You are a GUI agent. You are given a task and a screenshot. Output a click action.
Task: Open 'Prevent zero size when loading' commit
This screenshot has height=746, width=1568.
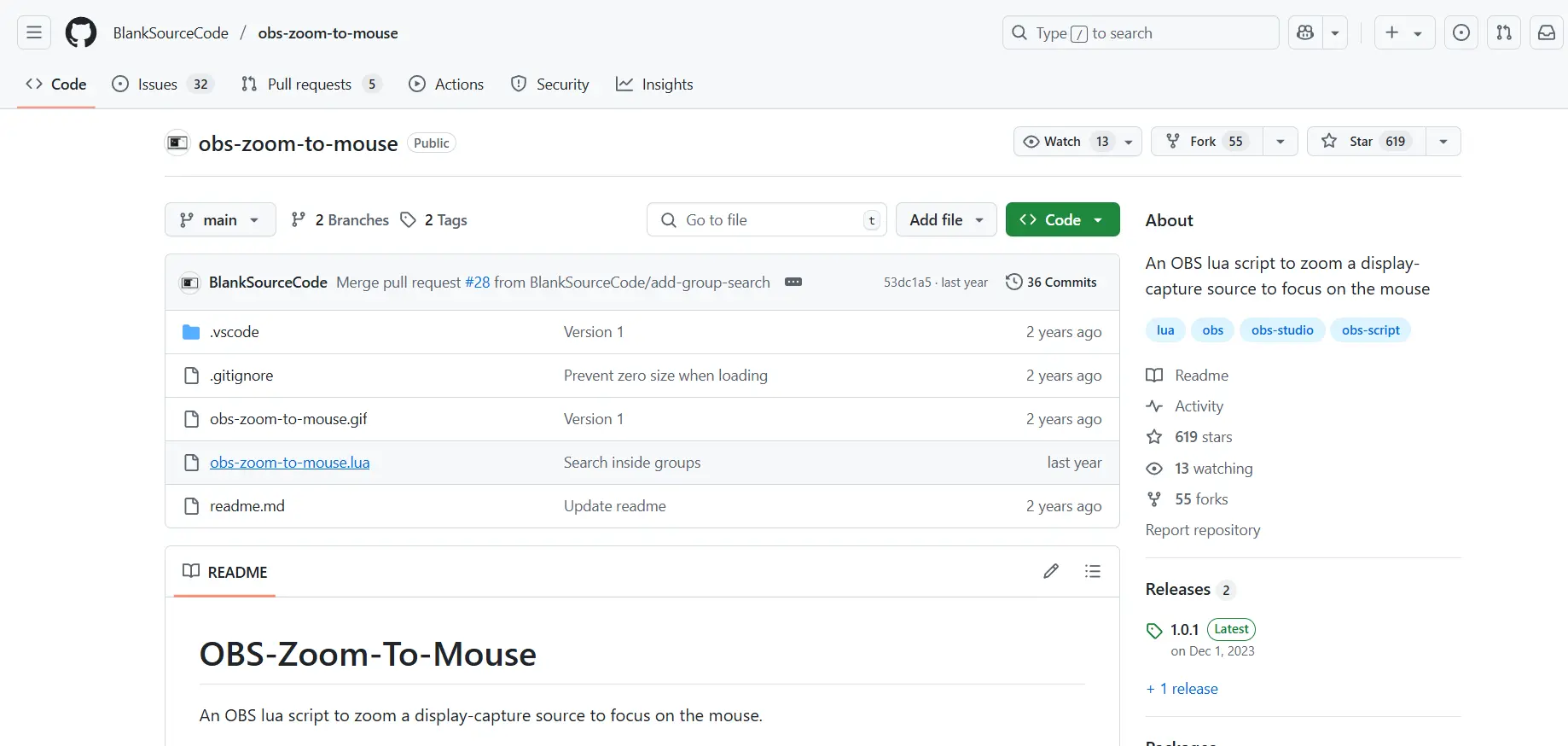pyautogui.click(x=665, y=376)
